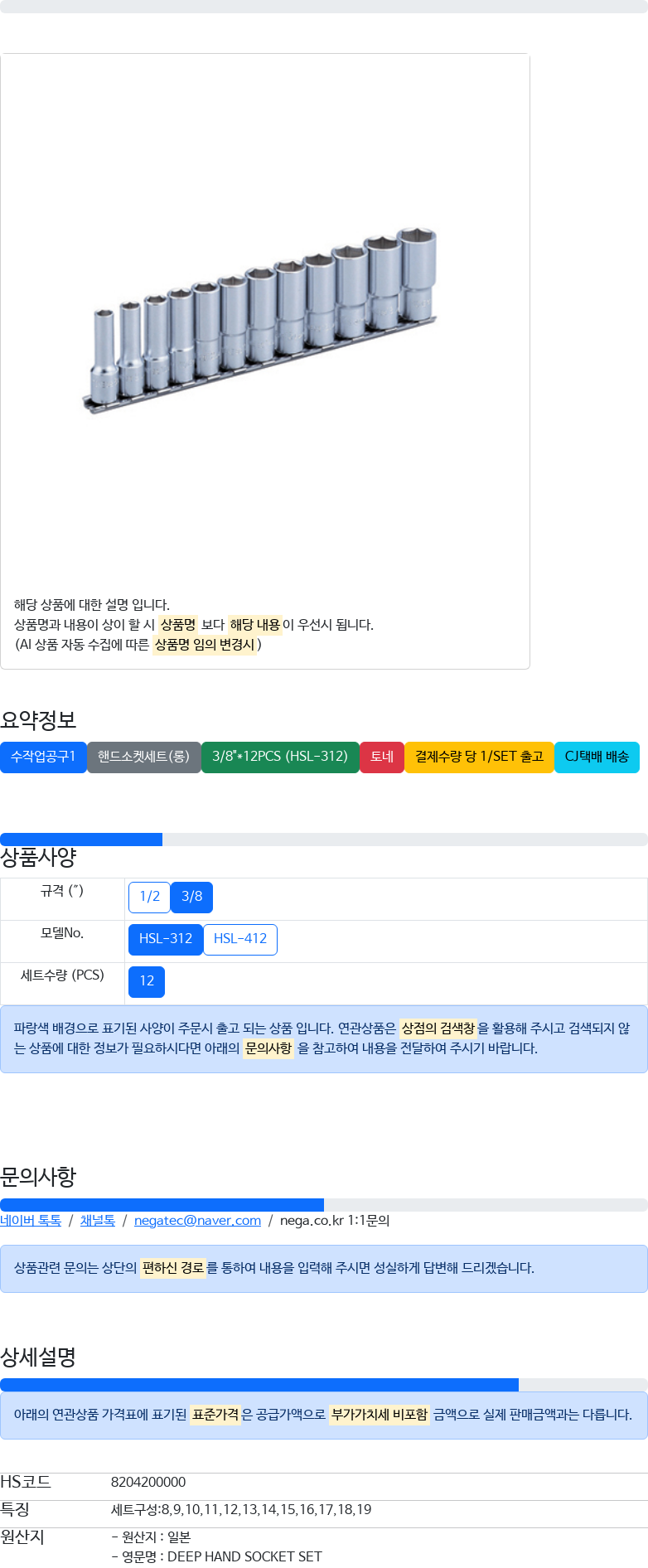The image size is (648, 1568).
Task: Click the progress bar below 문의사항 heading
Action: pos(324,1205)
